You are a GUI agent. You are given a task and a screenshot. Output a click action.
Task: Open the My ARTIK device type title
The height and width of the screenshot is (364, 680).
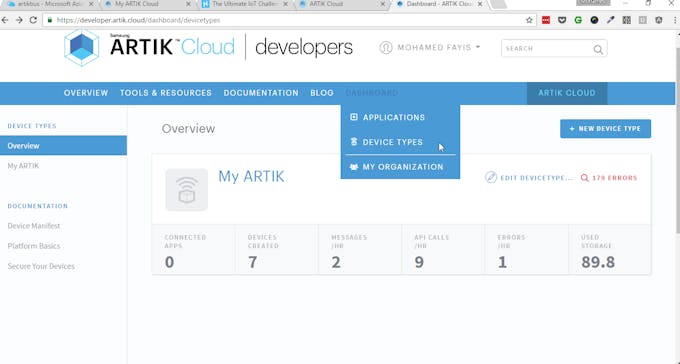(251, 177)
